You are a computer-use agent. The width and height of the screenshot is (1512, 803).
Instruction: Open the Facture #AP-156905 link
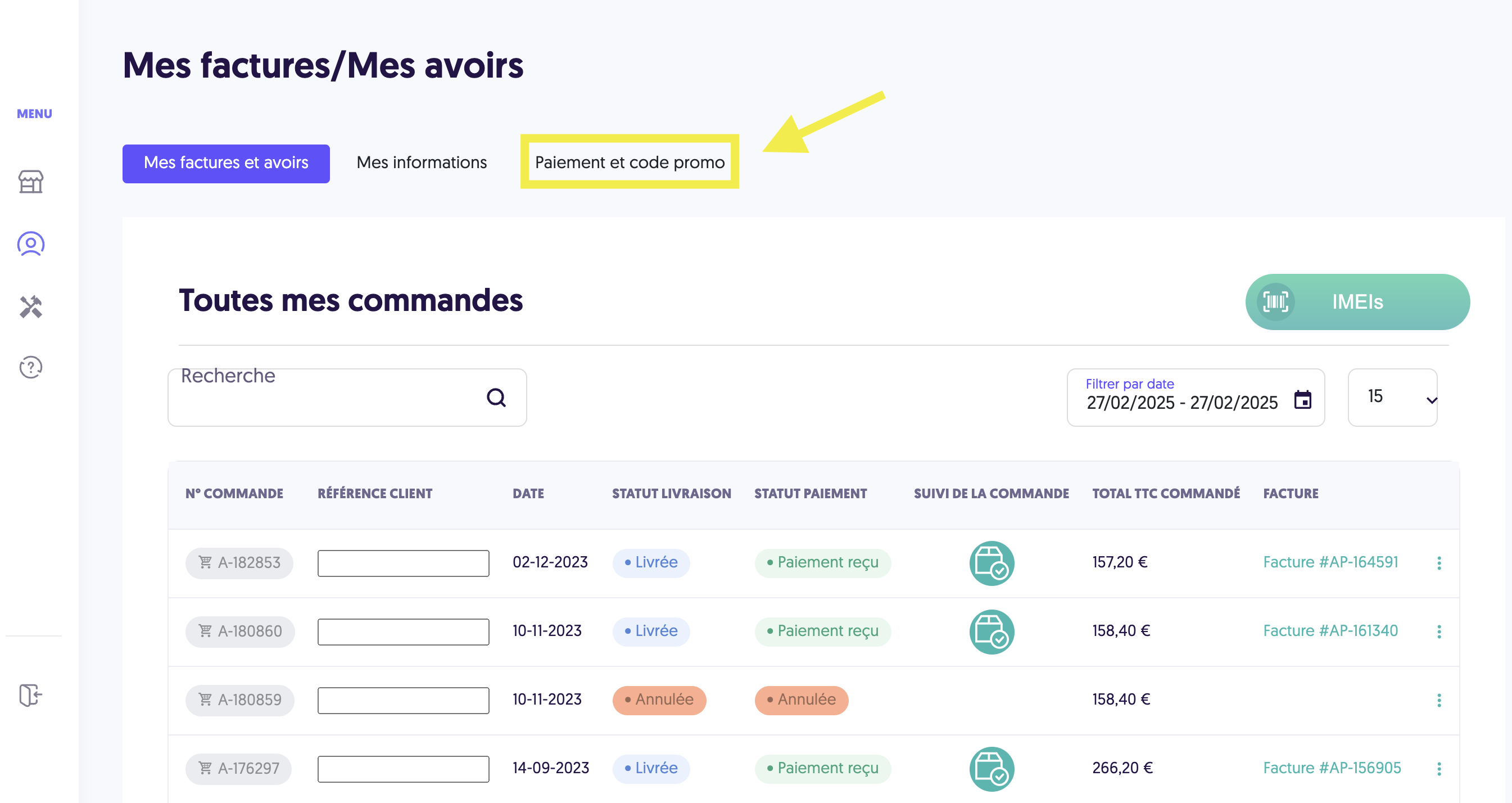pos(1332,768)
